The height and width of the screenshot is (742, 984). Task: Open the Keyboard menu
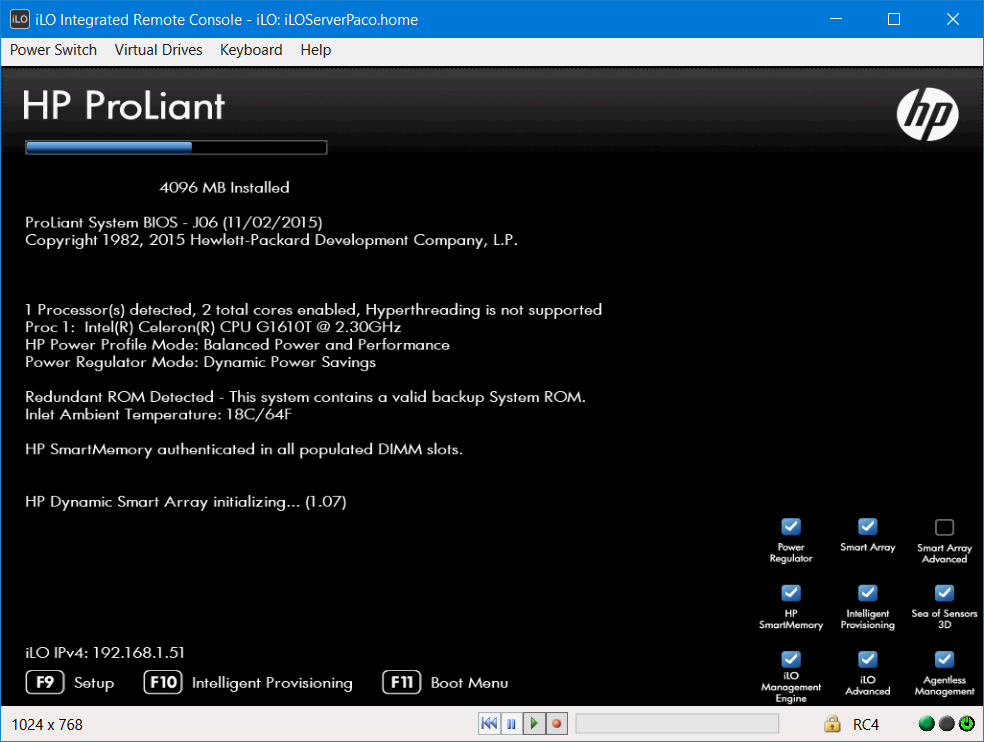251,50
